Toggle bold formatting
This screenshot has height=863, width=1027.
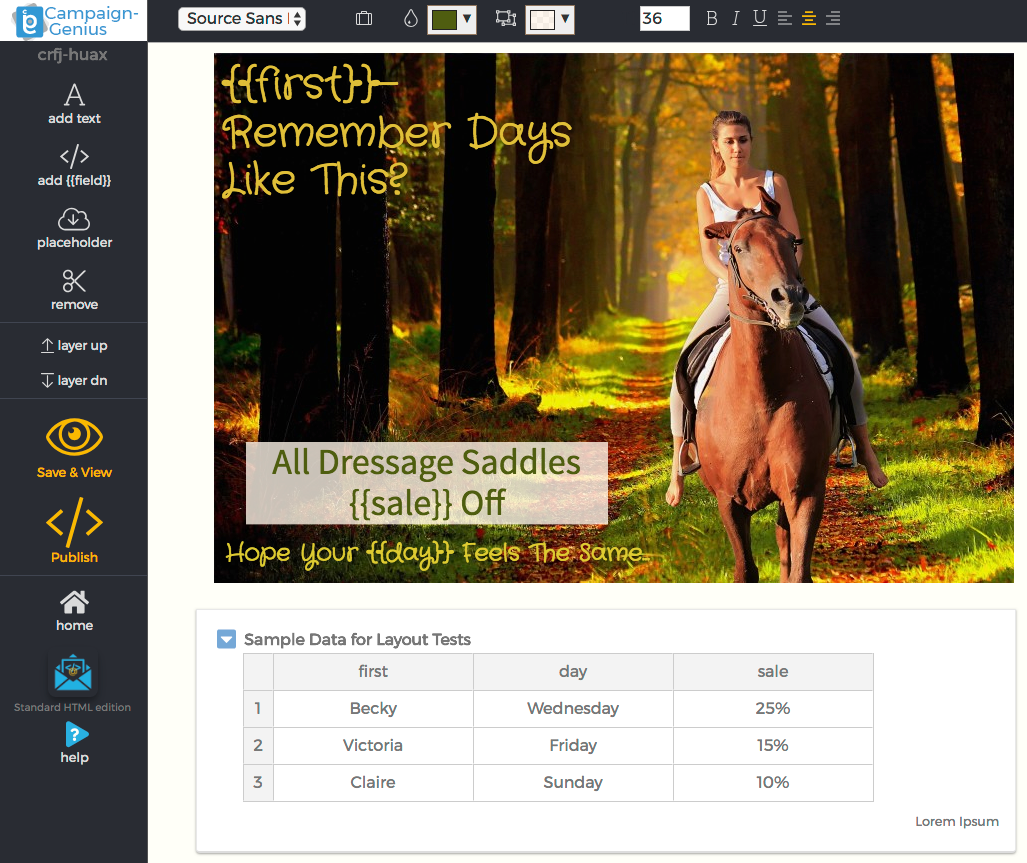[712, 18]
